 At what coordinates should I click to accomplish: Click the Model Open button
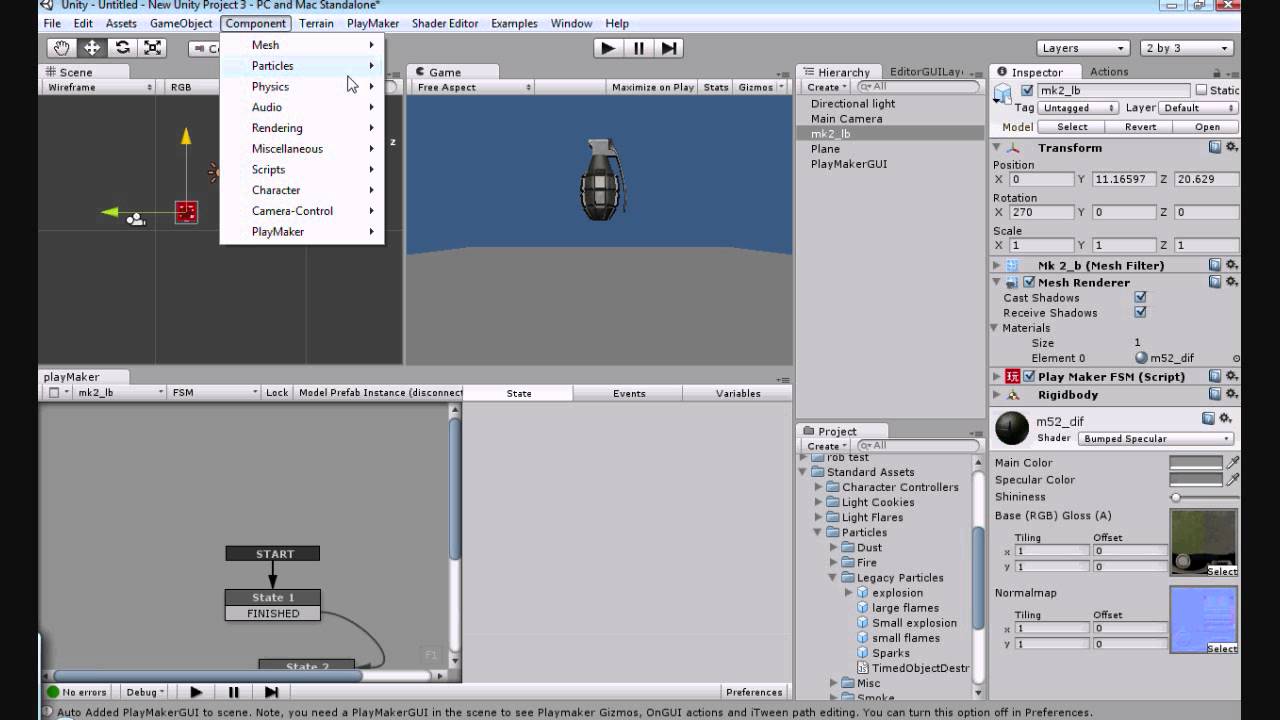[x=1207, y=127]
